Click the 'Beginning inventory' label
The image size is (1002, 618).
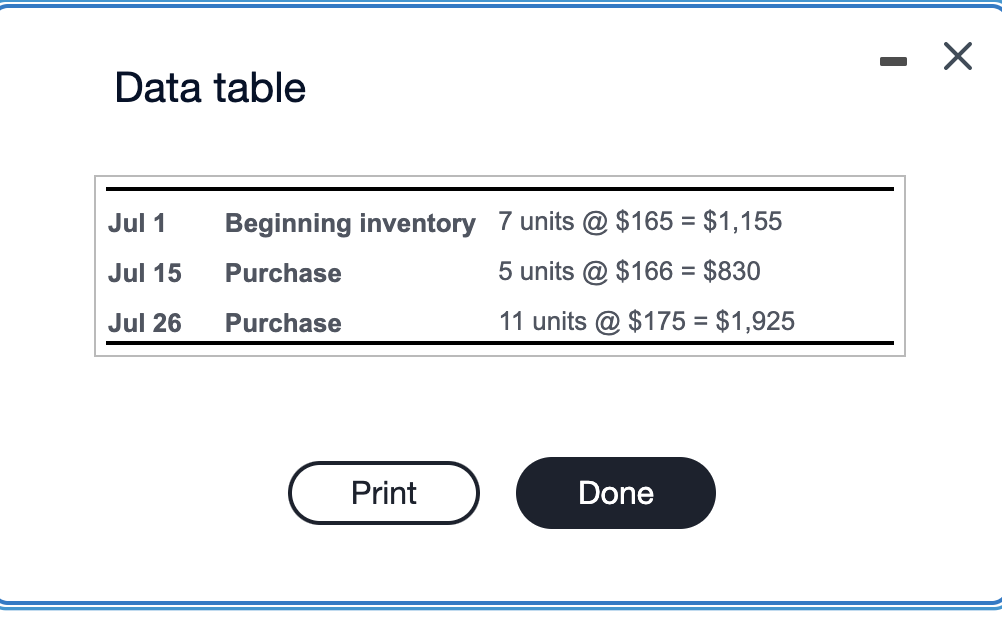tap(350, 223)
